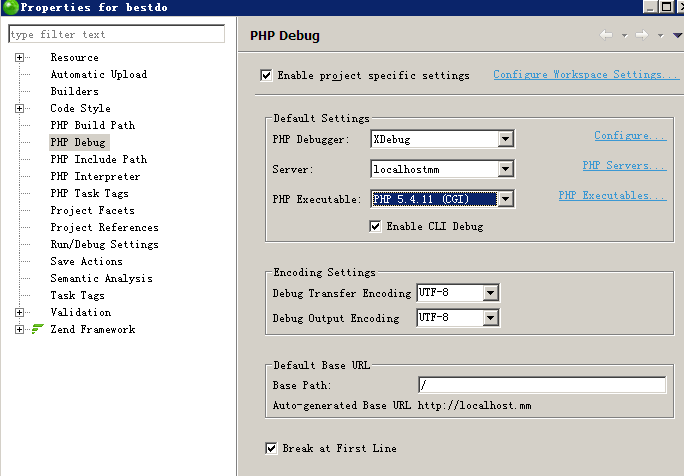Click the forward navigation arrow icon

(x=642, y=35)
